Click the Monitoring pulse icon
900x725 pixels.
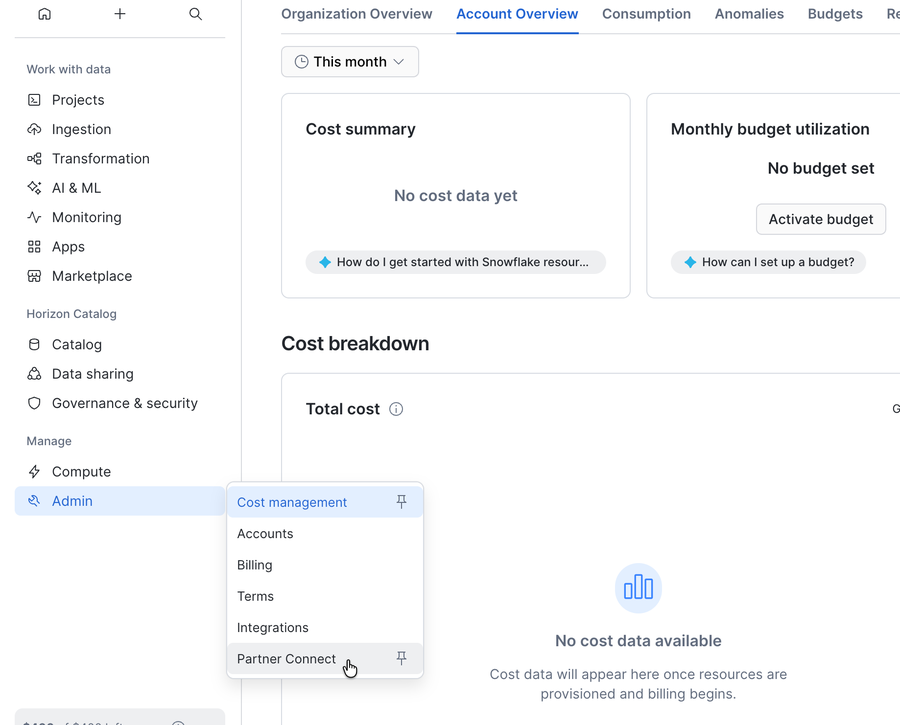tap(34, 217)
